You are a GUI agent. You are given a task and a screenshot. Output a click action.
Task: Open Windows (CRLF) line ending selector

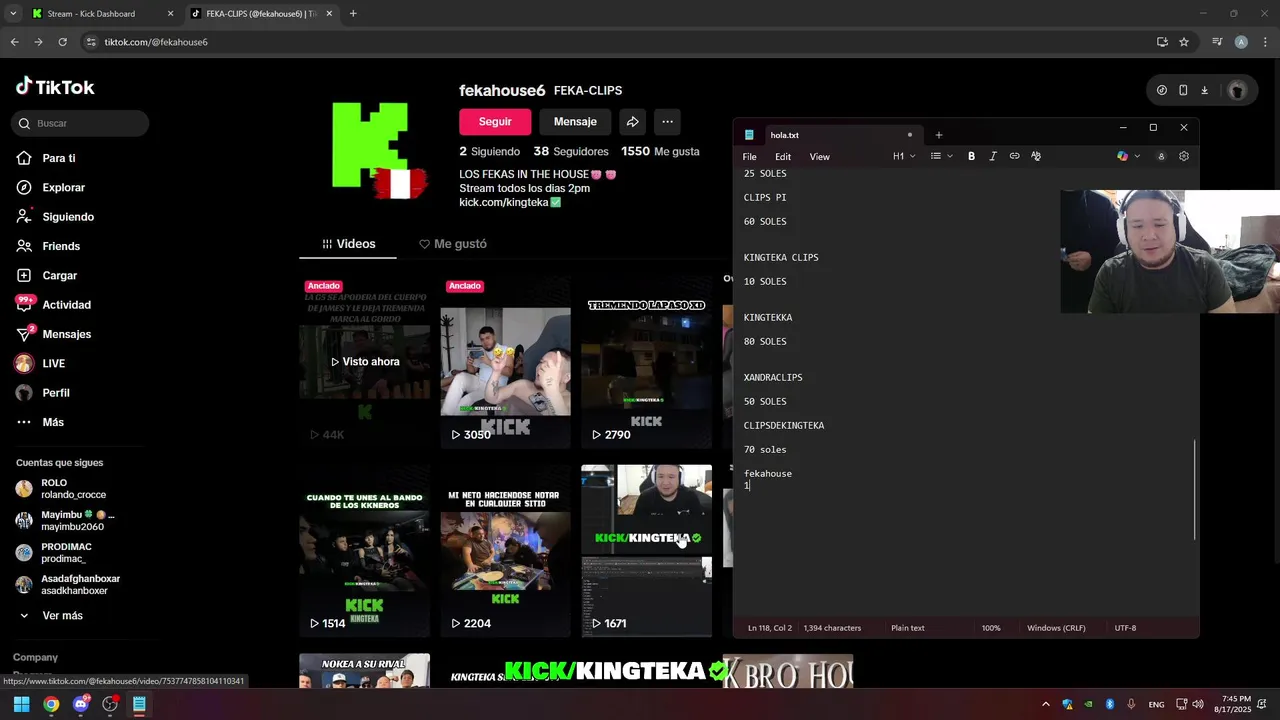1056,628
